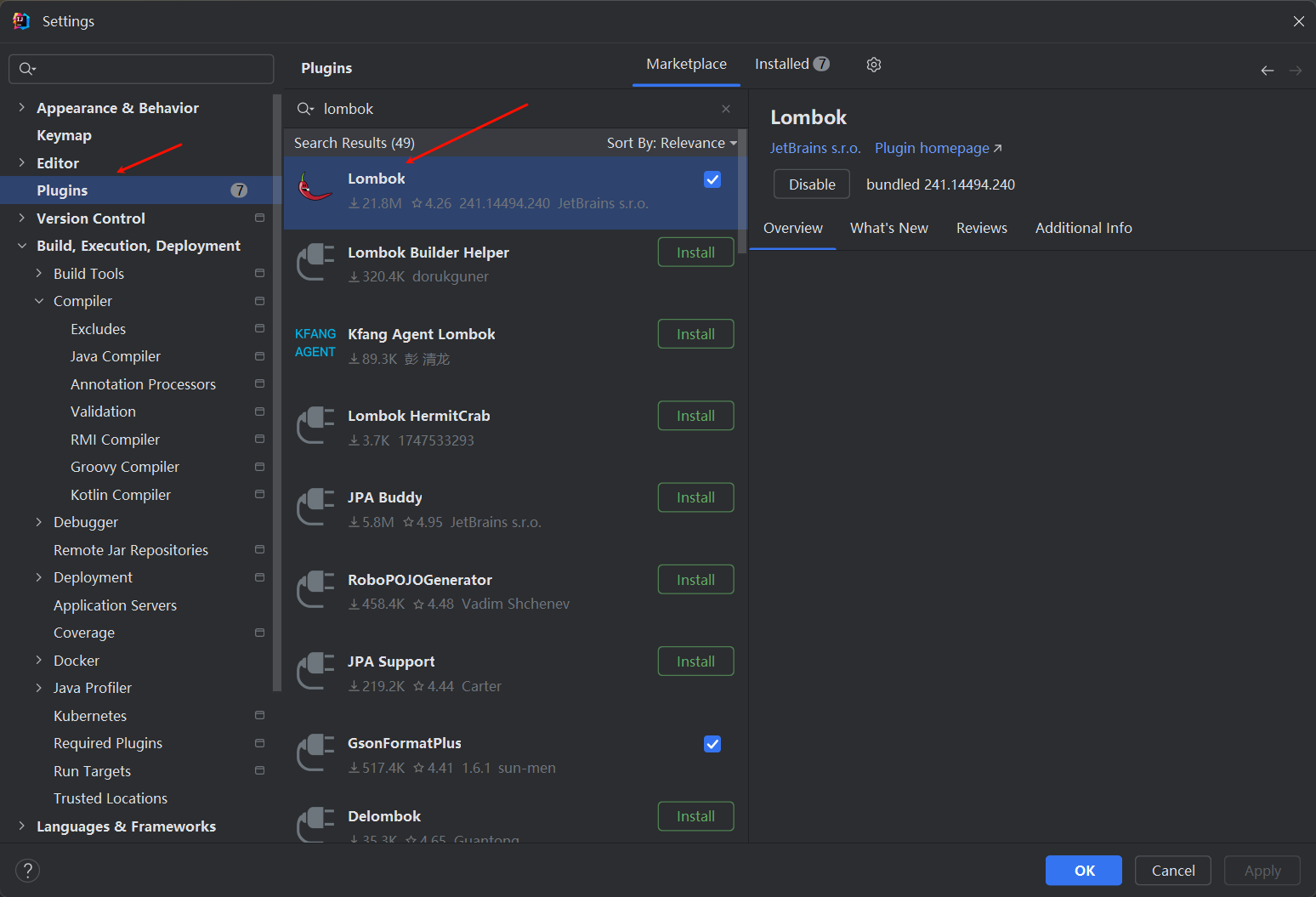Select Required Plugins settings item
The width and height of the screenshot is (1316, 897).
click(107, 743)
